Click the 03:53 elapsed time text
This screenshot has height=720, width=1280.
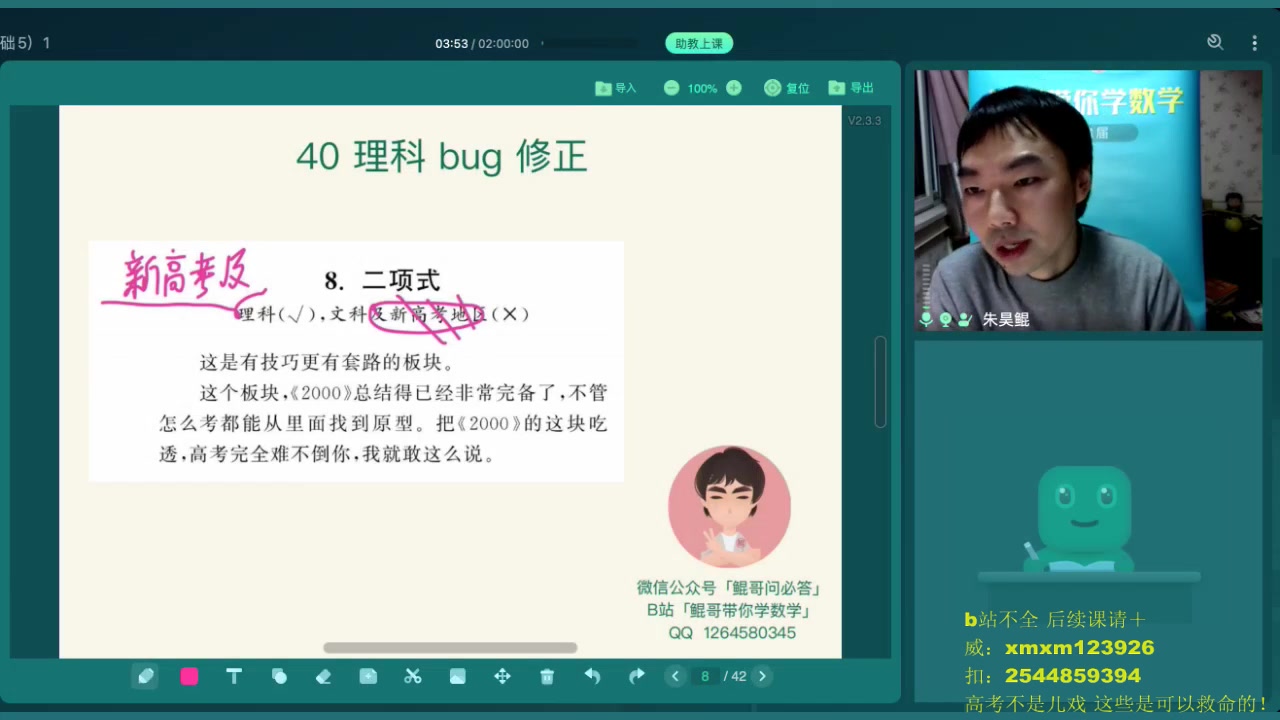click(451, 44)
